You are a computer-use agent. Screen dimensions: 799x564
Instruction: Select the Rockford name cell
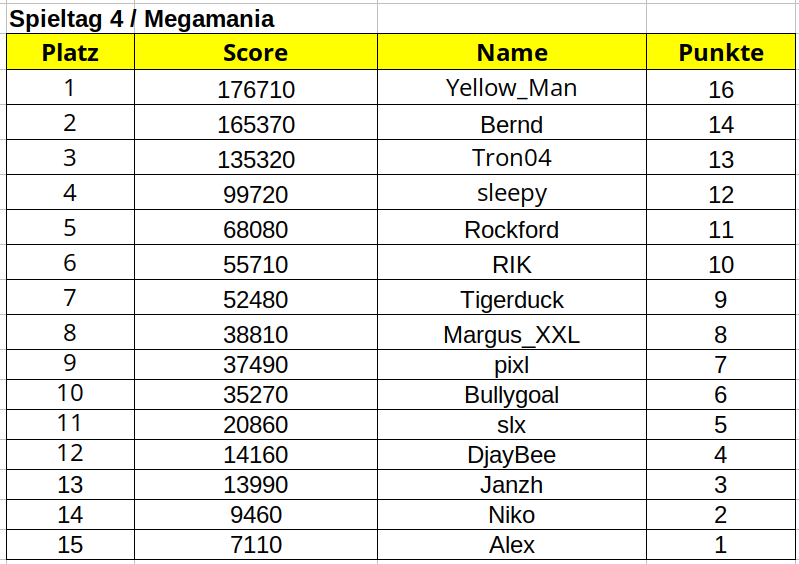[x=512, y=230]
